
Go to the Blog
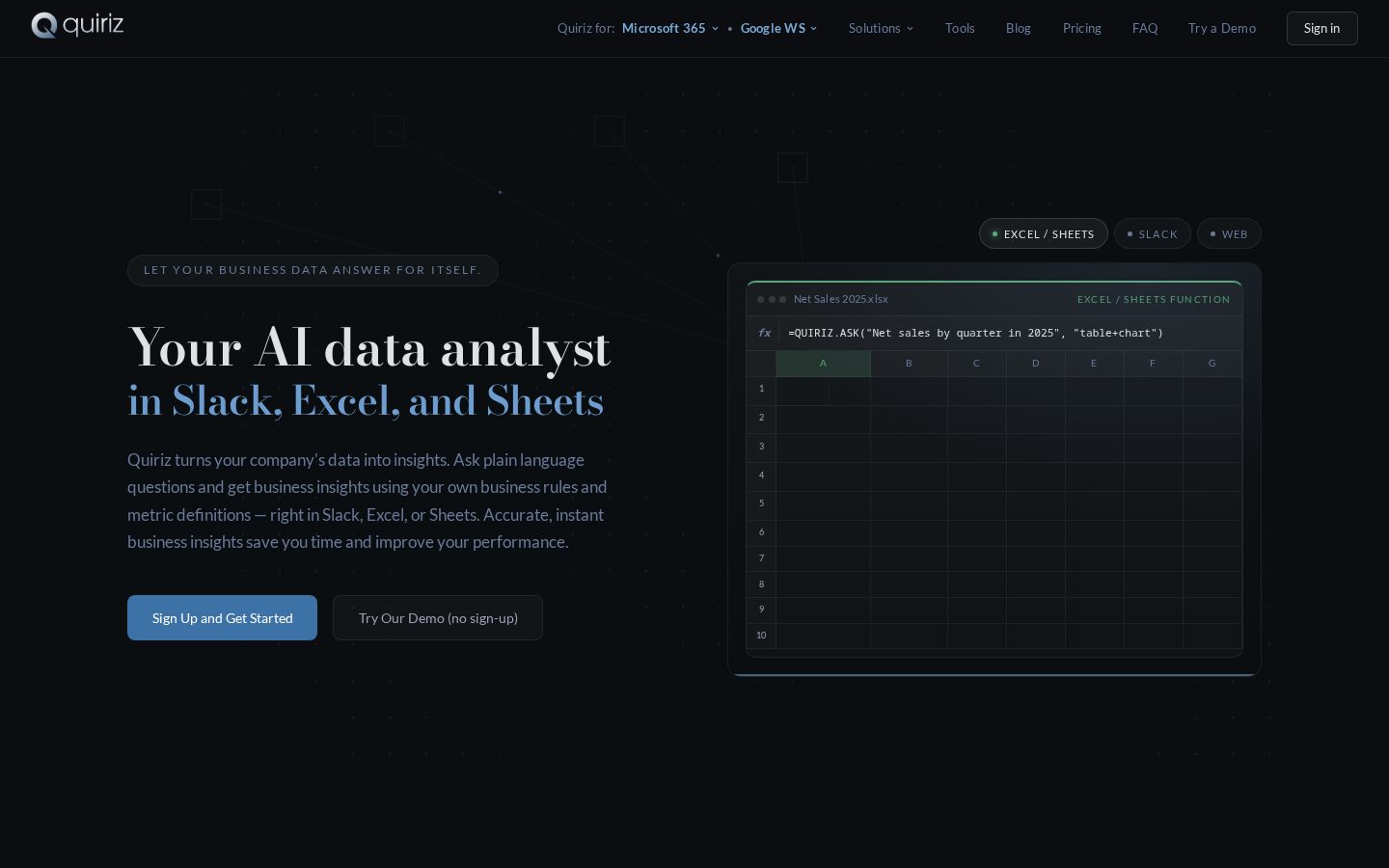[1019, 29]
